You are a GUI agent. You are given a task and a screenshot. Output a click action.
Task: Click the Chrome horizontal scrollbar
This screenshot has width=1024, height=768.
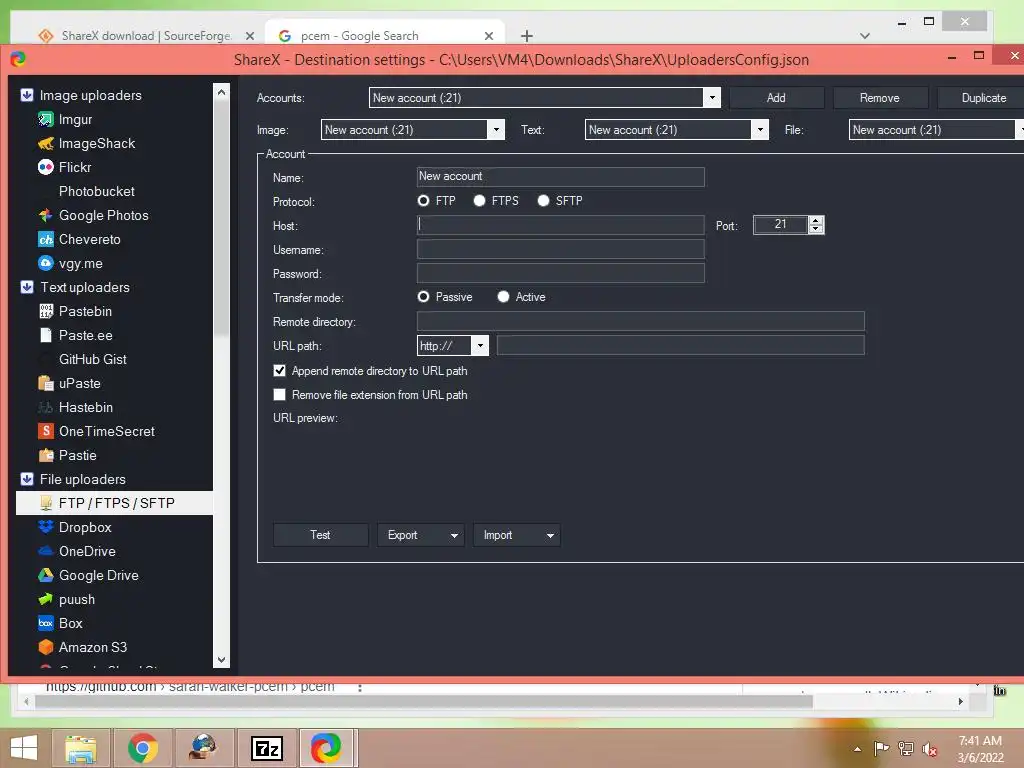(424, 701)
